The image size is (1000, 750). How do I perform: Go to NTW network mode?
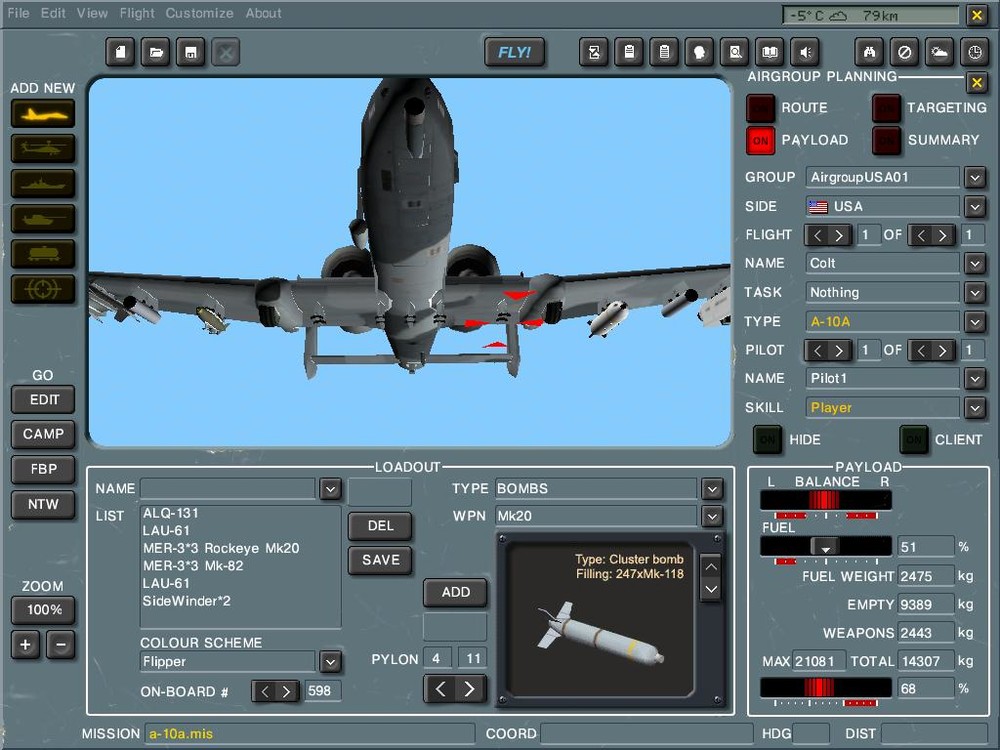coord(43,504)
